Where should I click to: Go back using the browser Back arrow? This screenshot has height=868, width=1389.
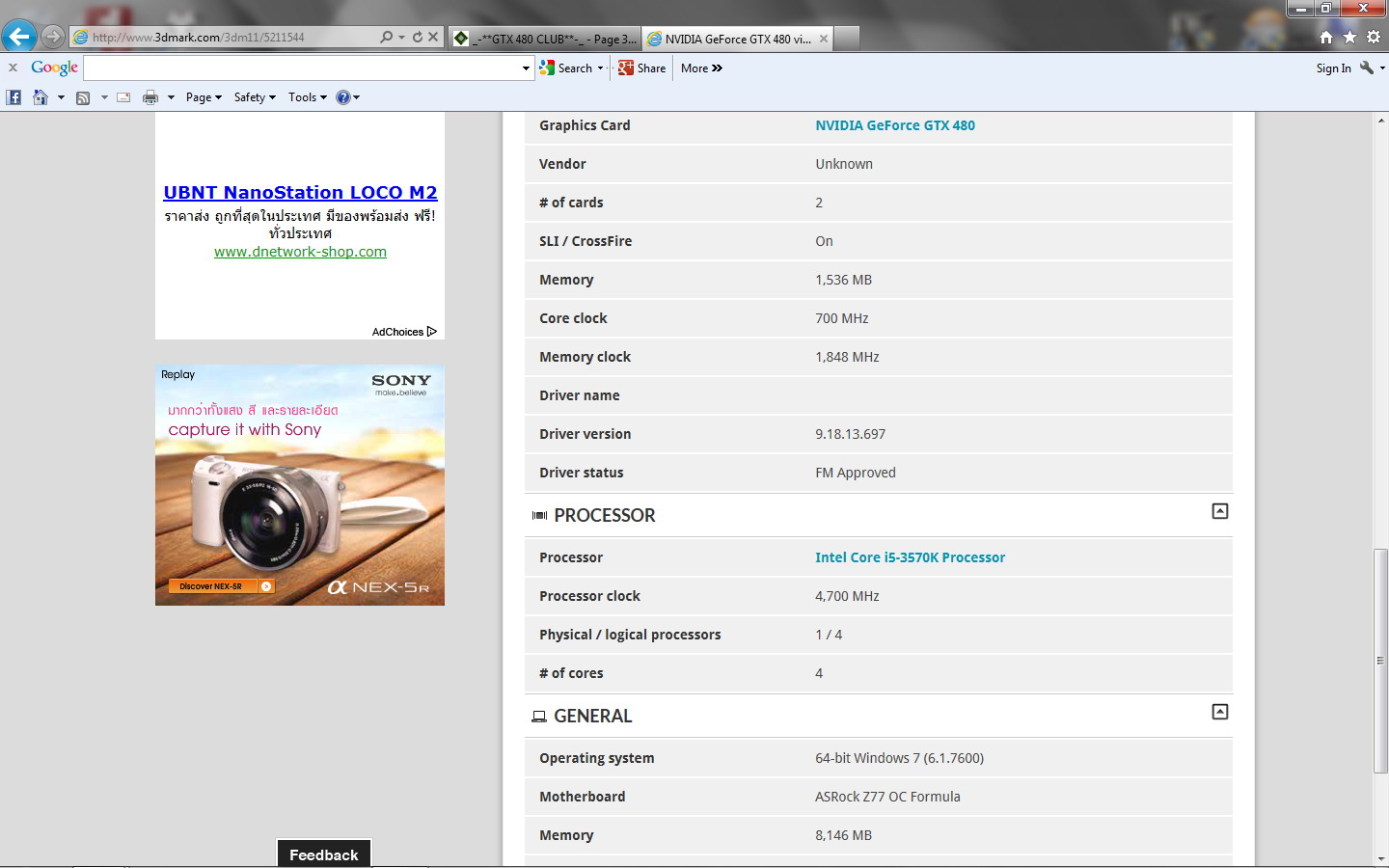coord(19,37)
